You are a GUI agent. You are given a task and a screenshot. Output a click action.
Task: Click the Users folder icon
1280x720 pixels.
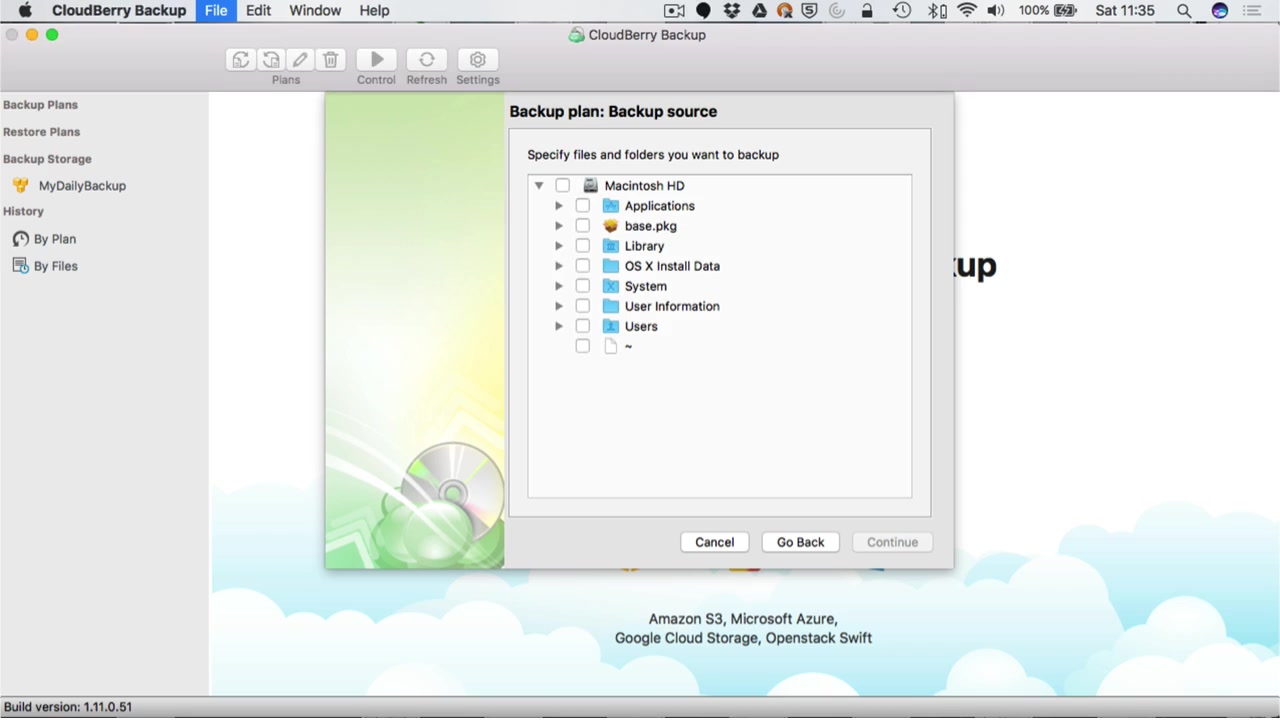[x=611, y=326]
